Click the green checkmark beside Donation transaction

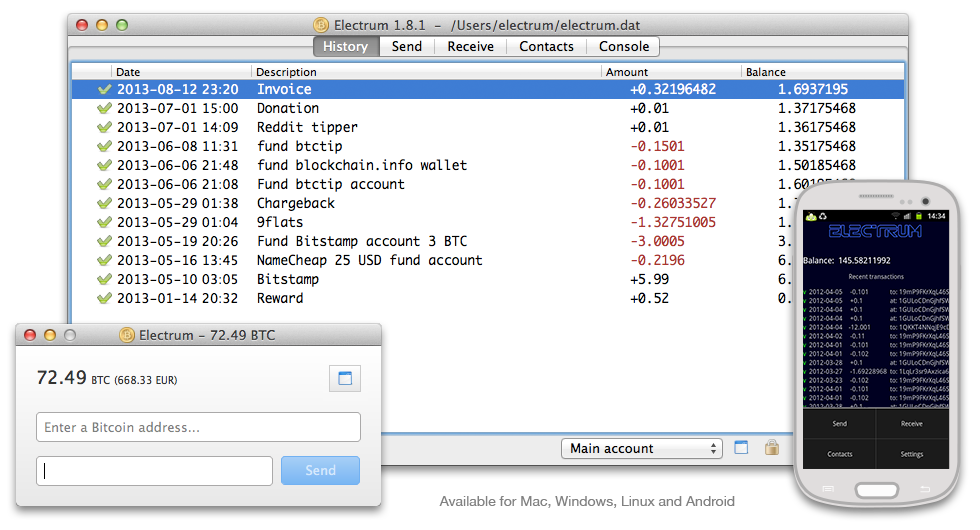[x=104, y=108]
